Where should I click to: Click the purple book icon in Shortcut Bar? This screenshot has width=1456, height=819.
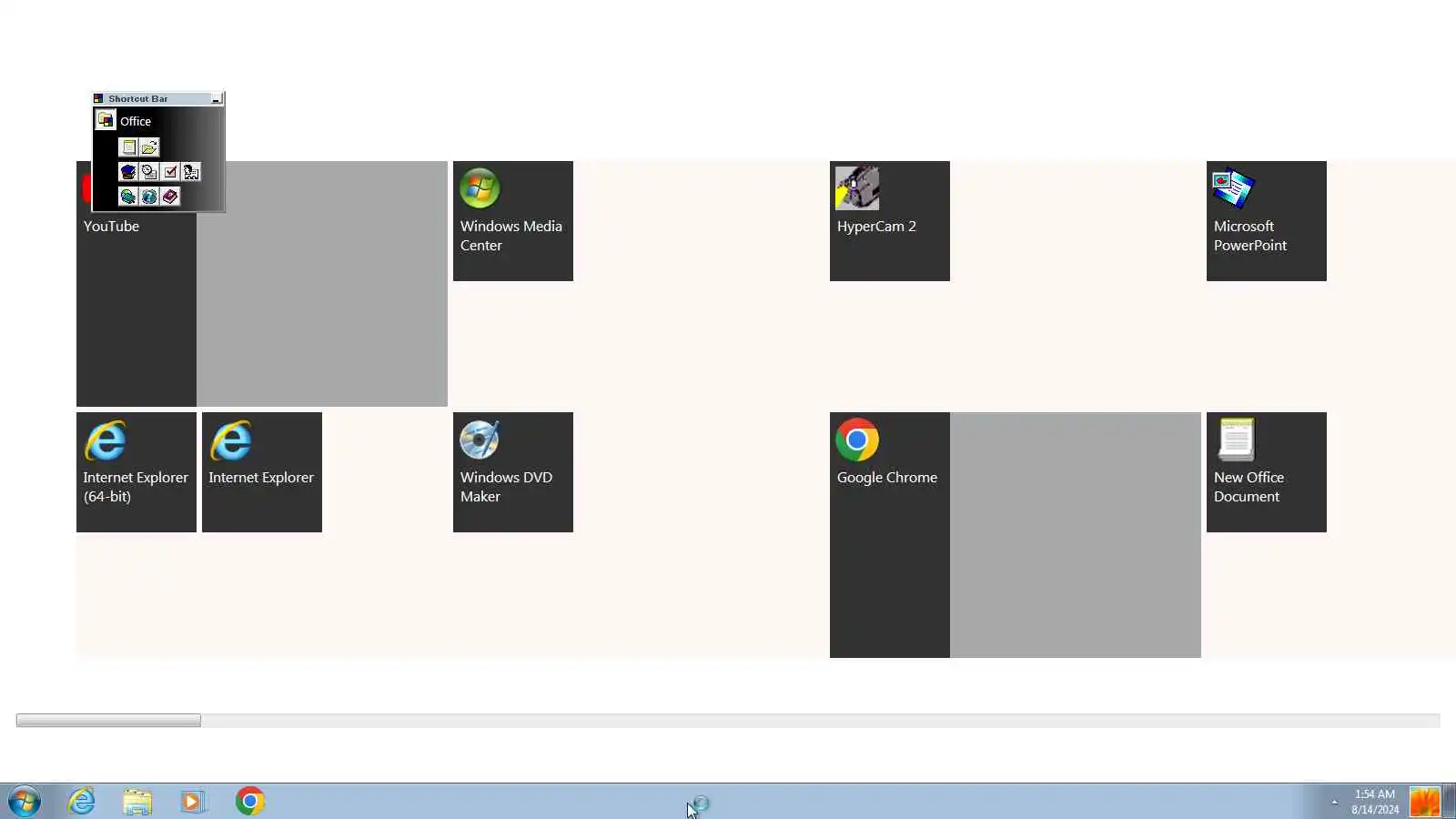tap(170, 197)
